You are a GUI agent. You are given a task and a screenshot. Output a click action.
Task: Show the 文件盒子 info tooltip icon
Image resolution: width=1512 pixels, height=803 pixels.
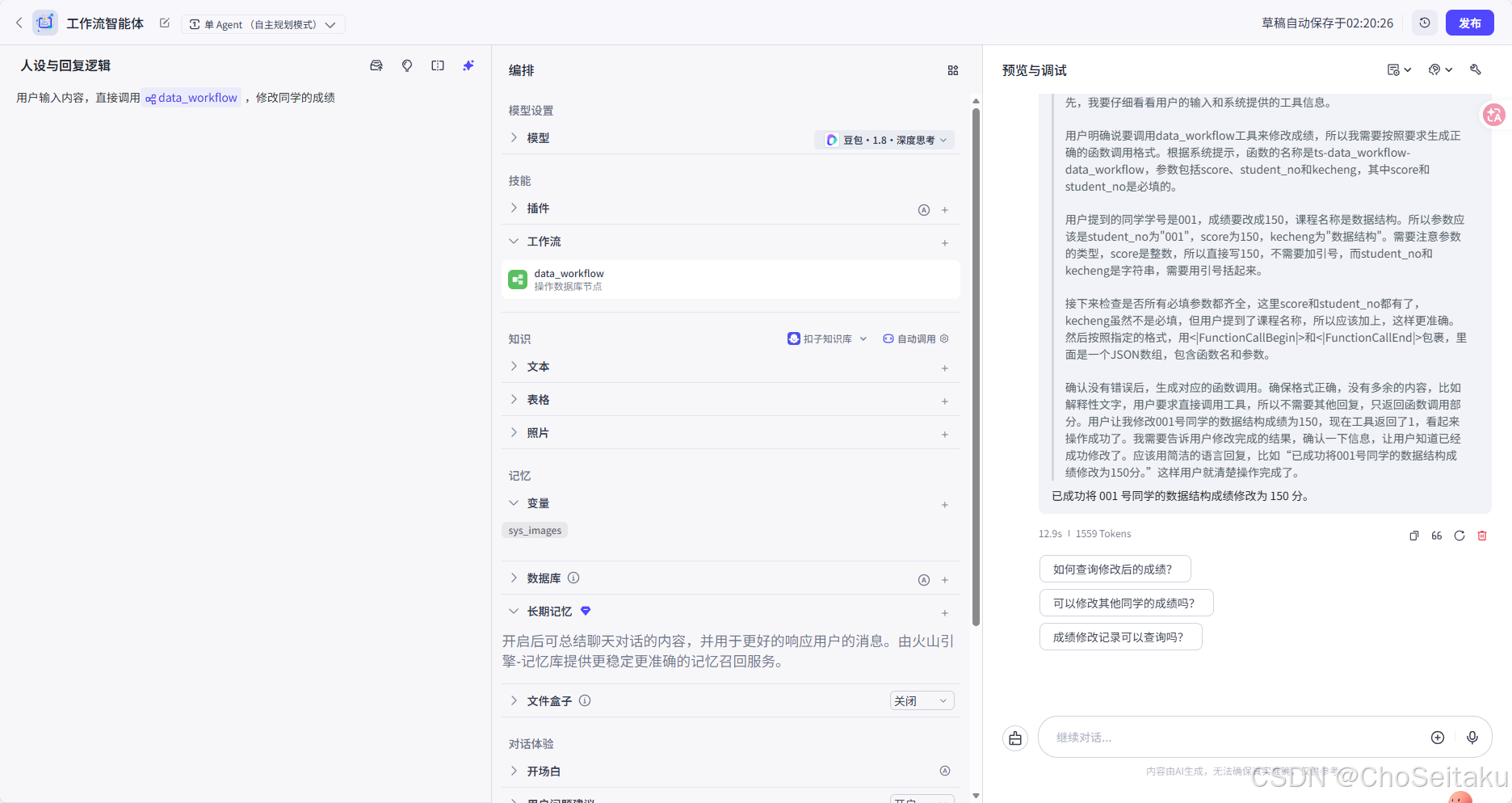[x=585, y=700]
